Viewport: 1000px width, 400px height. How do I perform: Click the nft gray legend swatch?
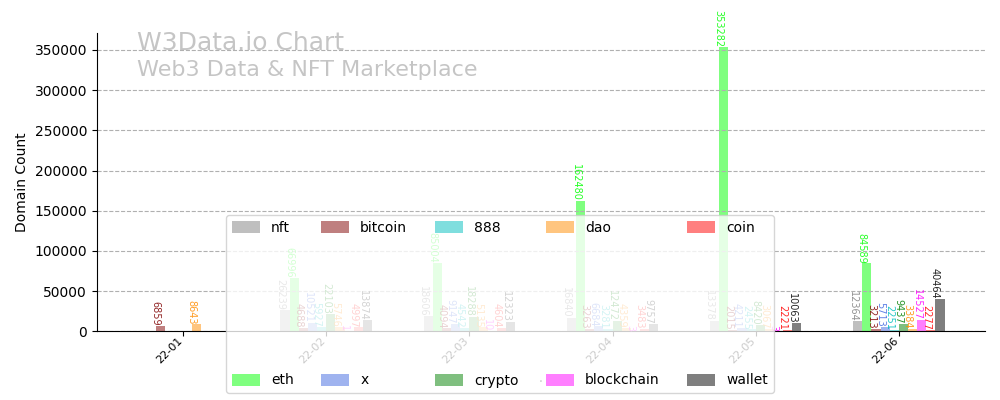245,227
